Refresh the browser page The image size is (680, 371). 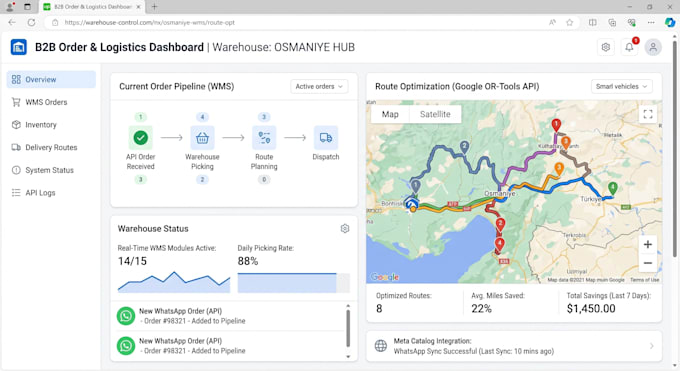pyautogui.click(x=31, y=23)
